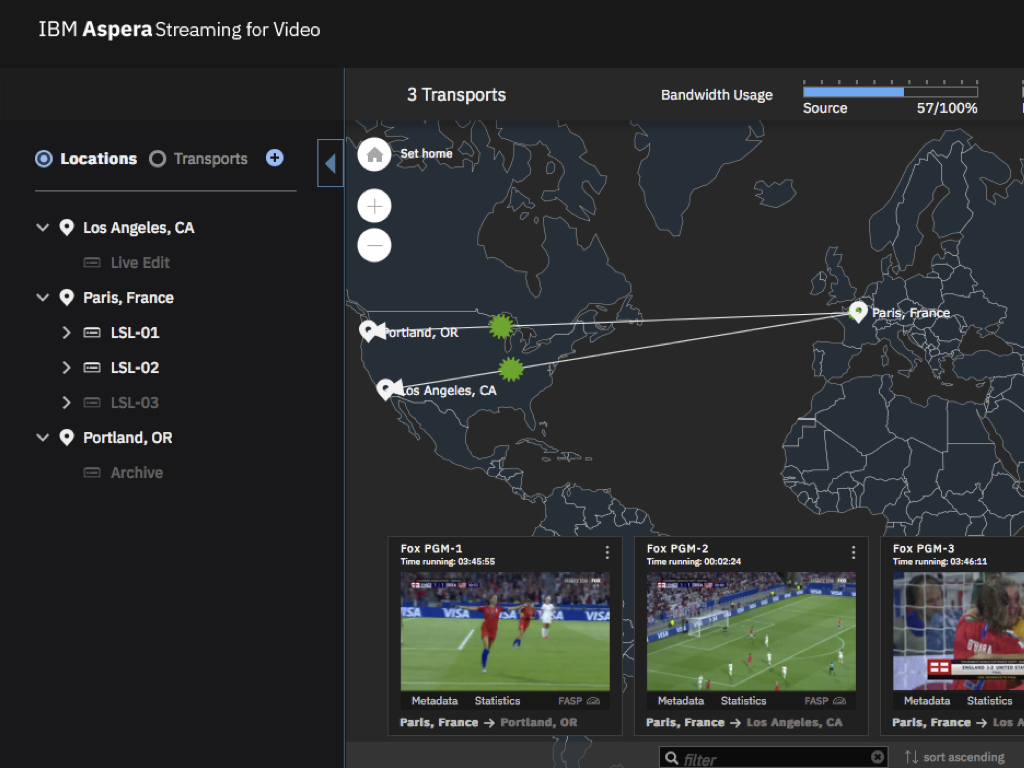Click the blue add plus icon

pos(274,158)
